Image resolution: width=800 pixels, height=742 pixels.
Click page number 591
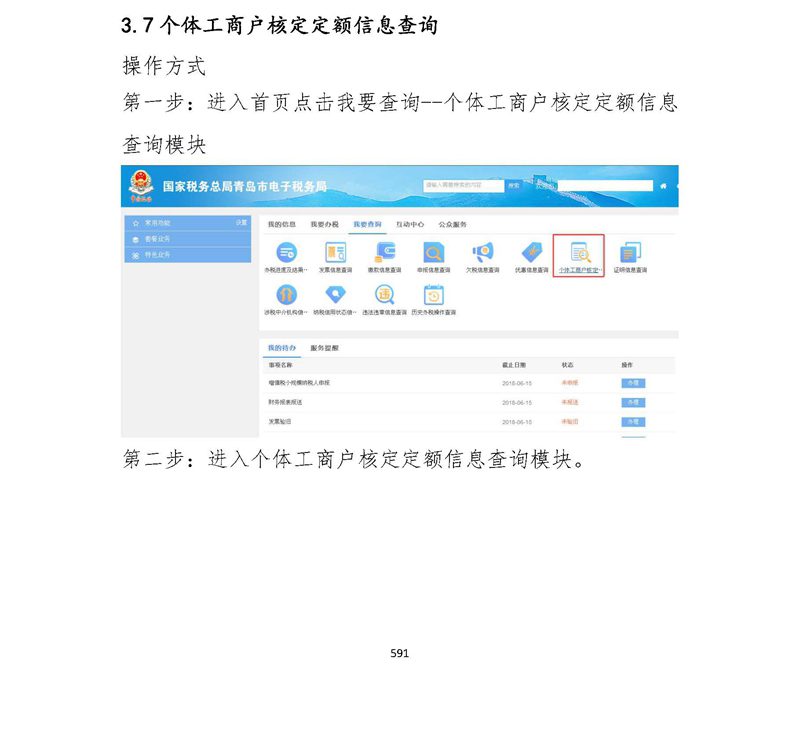point(399,653)
